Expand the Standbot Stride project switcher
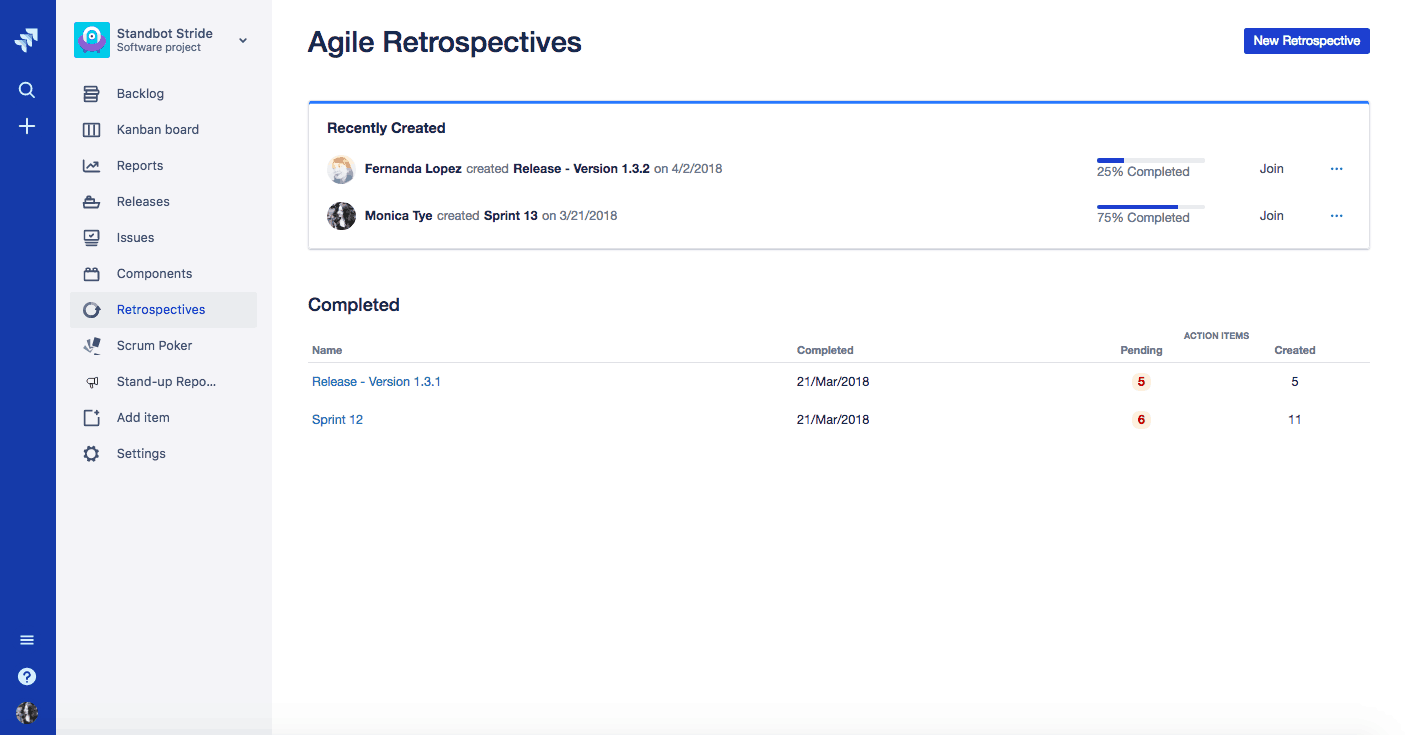 pyautogui.click(x=241, y=40)
